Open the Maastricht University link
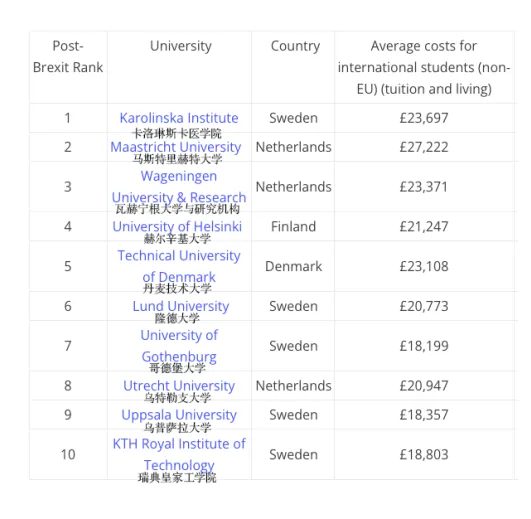Screen dimensions: 531x519 coord(176,147)
